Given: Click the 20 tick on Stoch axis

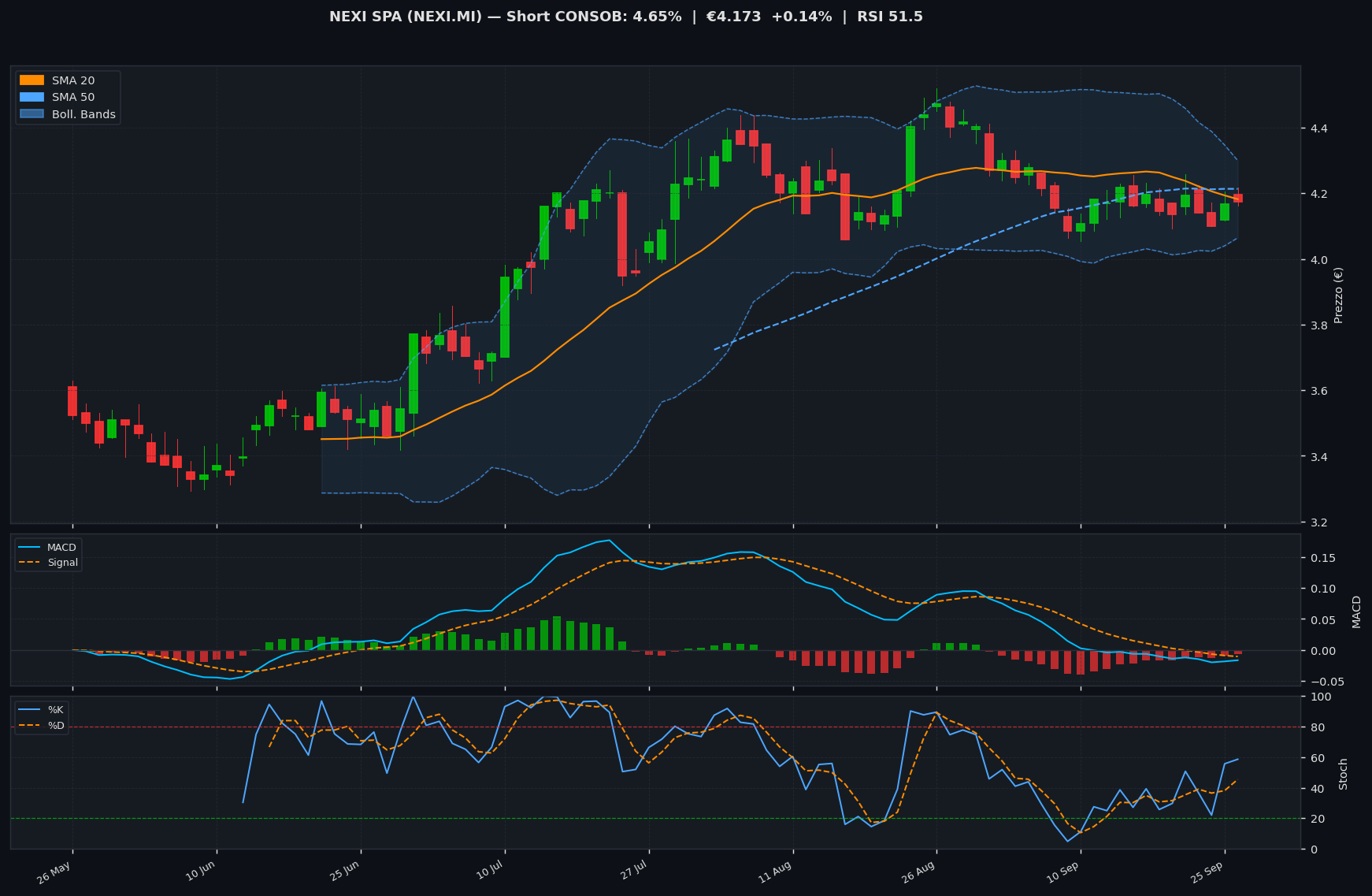Looking at the screenshot, I should coord(1316,819).
